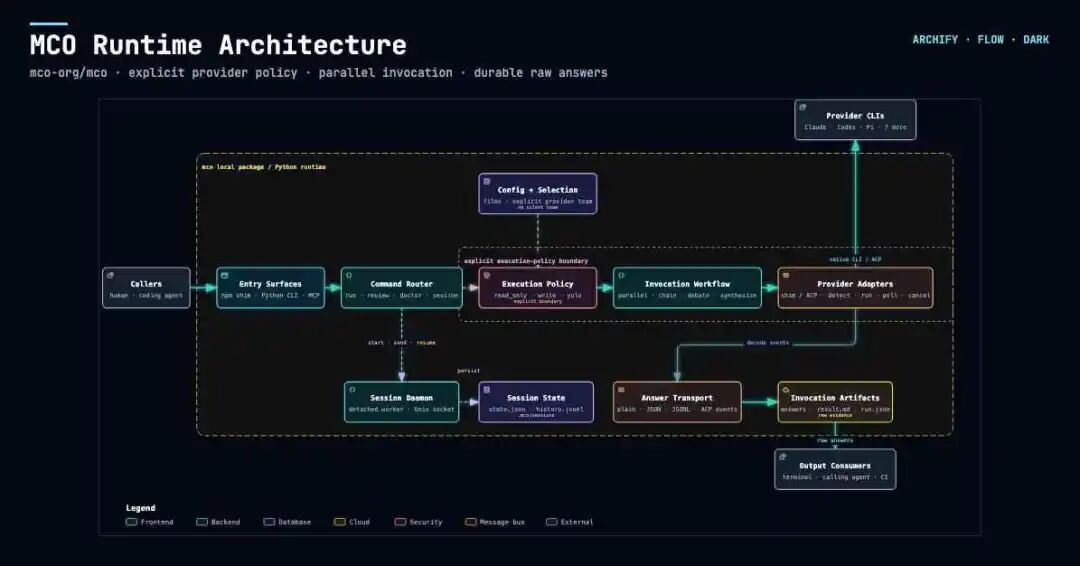
Task: Click the 'Invocation Artifacts' node title
Action: click(x=835, y=398)
